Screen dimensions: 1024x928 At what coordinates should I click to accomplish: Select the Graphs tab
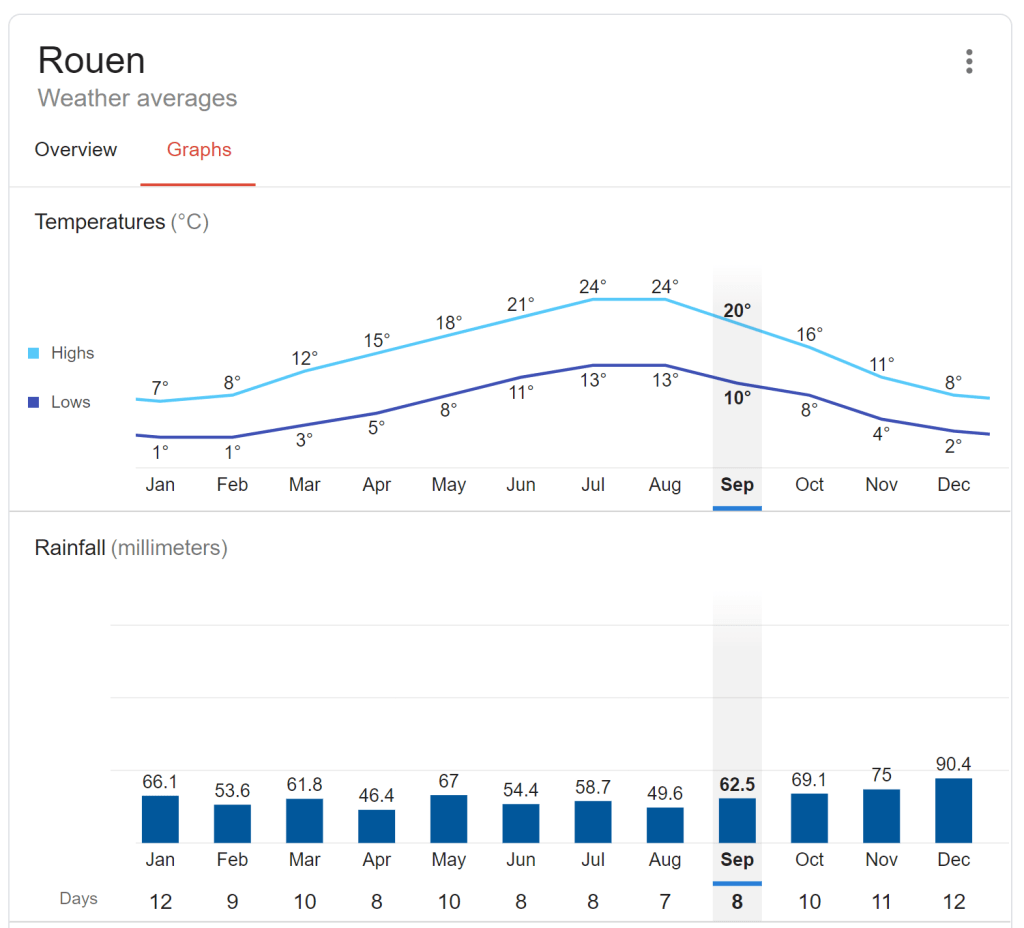point(199,150)
